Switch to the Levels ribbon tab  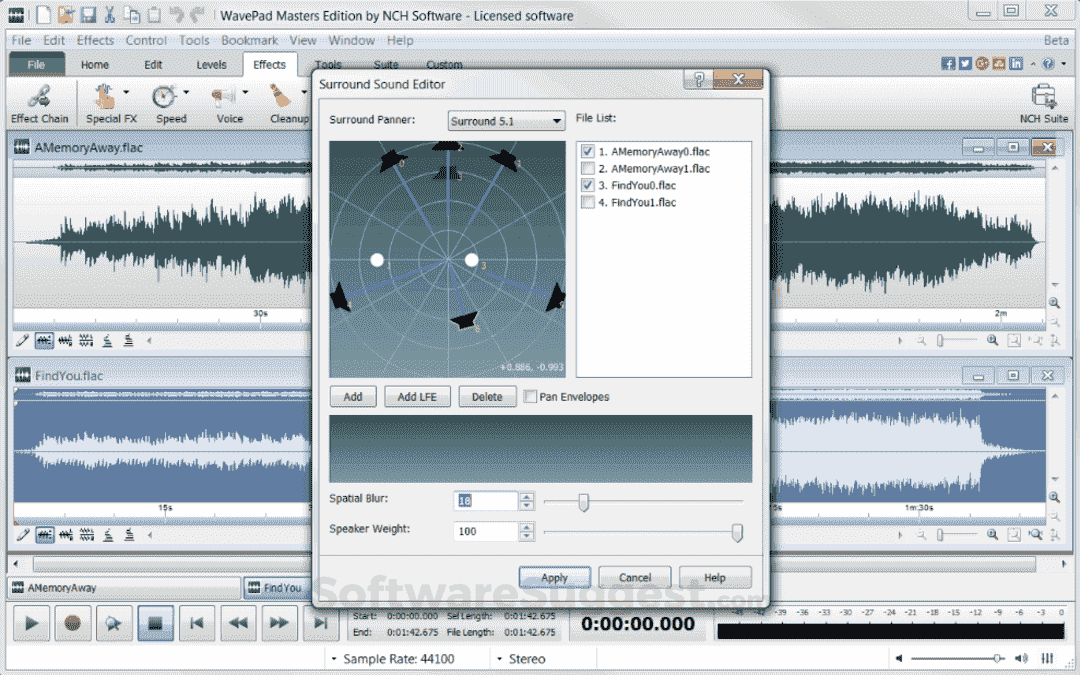211,64
